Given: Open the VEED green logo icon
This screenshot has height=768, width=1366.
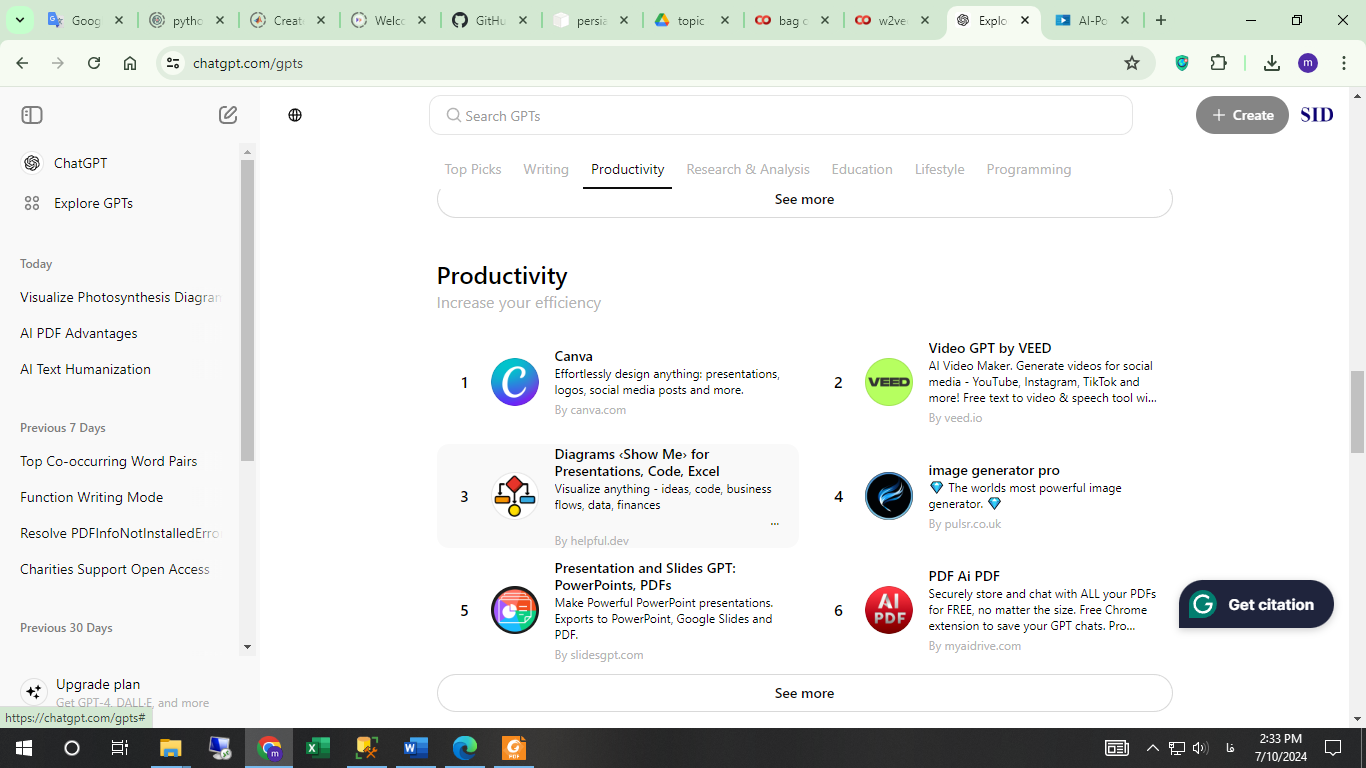Looking at the screenshot, I should pos(889,382).
